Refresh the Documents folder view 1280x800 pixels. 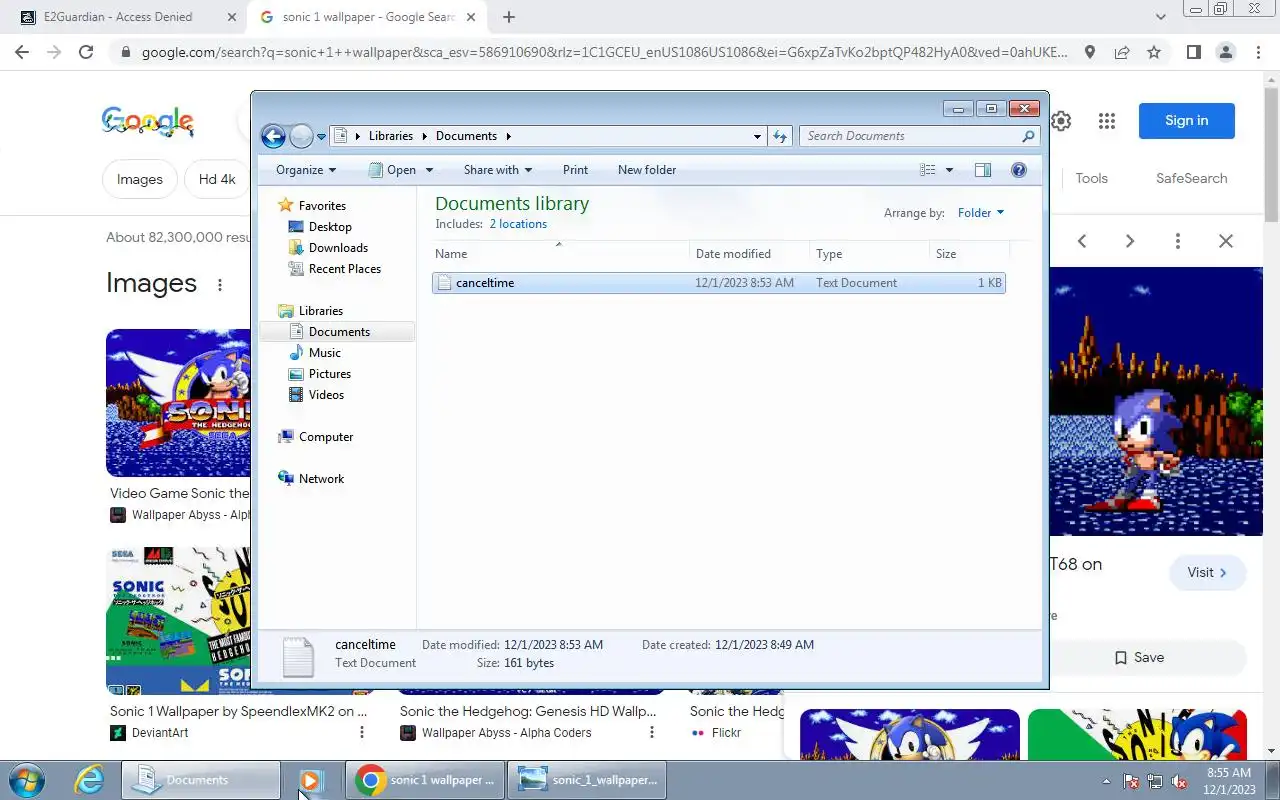(x=780, y=136)
